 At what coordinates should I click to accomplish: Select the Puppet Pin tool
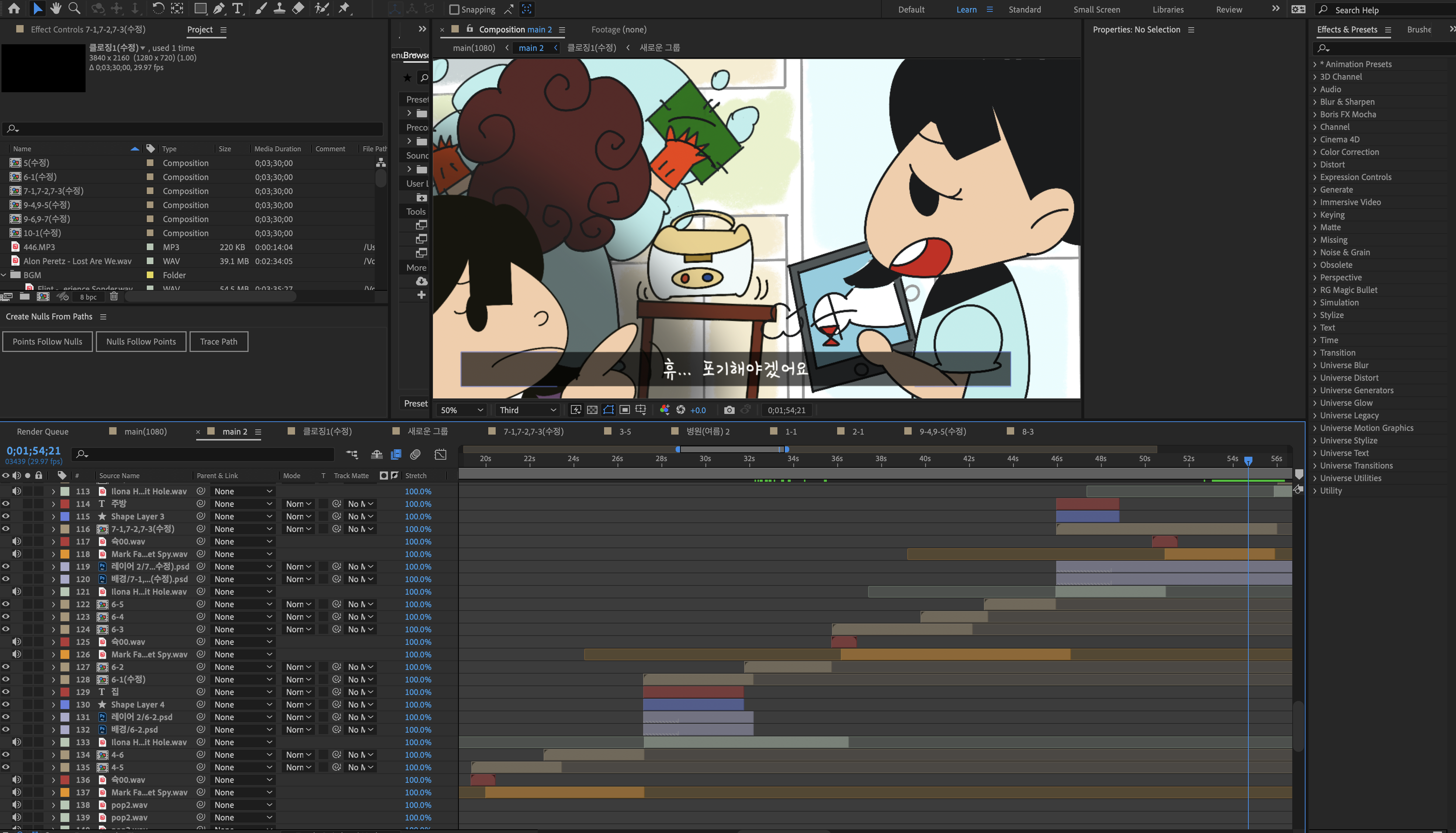click(344, 8)
